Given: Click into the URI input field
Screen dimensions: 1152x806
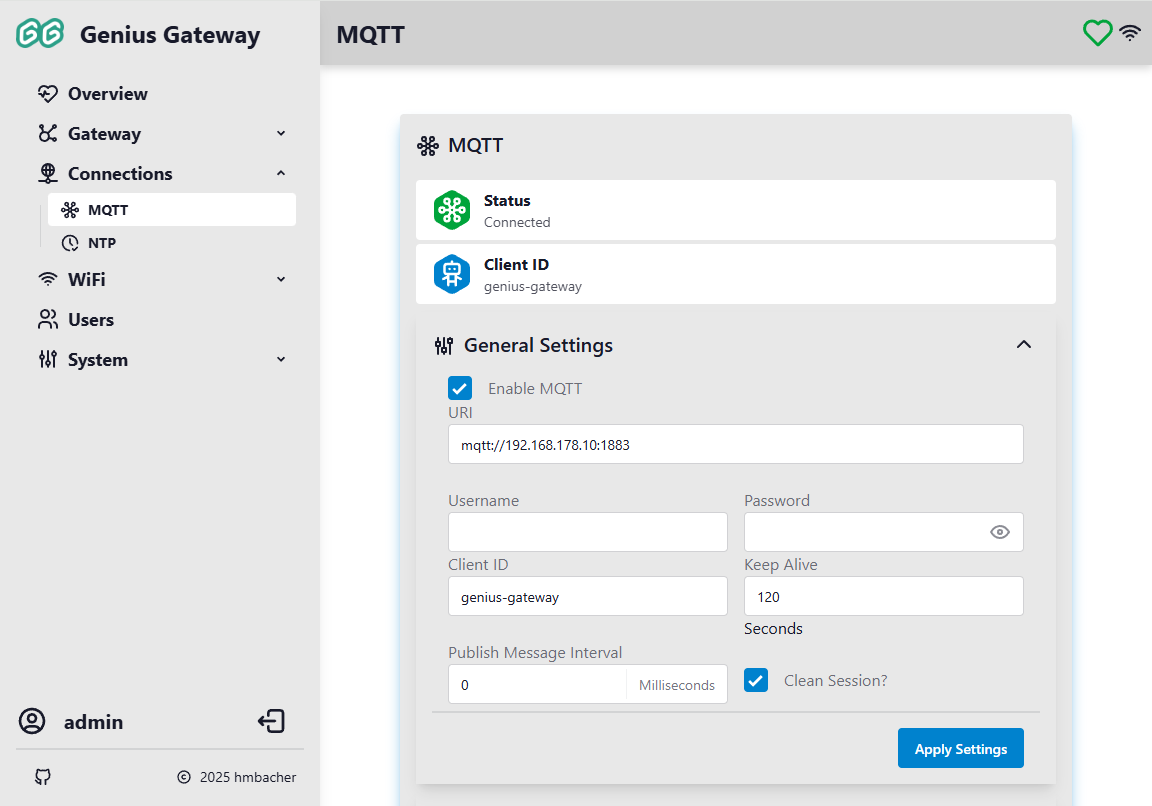Looking at the screenshot, I should point(735,444).
